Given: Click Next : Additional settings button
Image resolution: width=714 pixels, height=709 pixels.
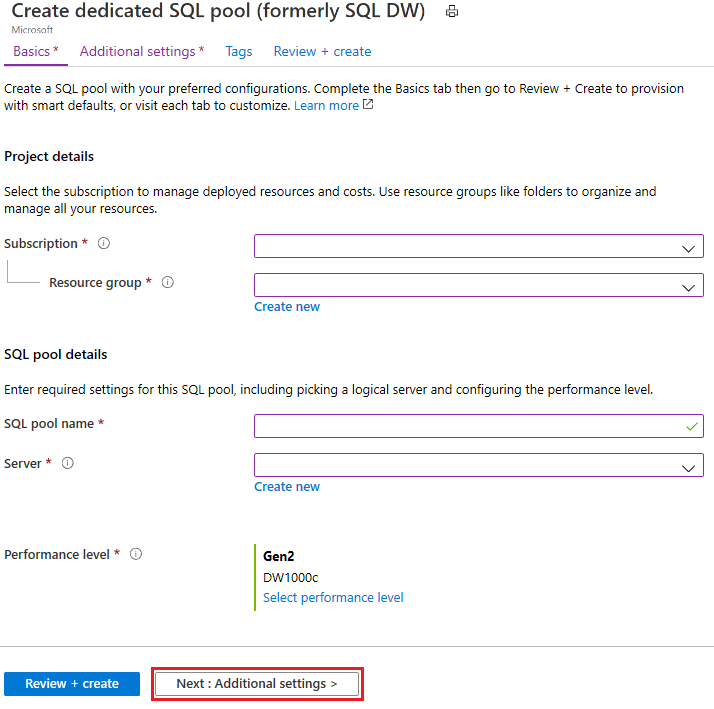Looking at the screenshot, I should click(x=257, y=684).
